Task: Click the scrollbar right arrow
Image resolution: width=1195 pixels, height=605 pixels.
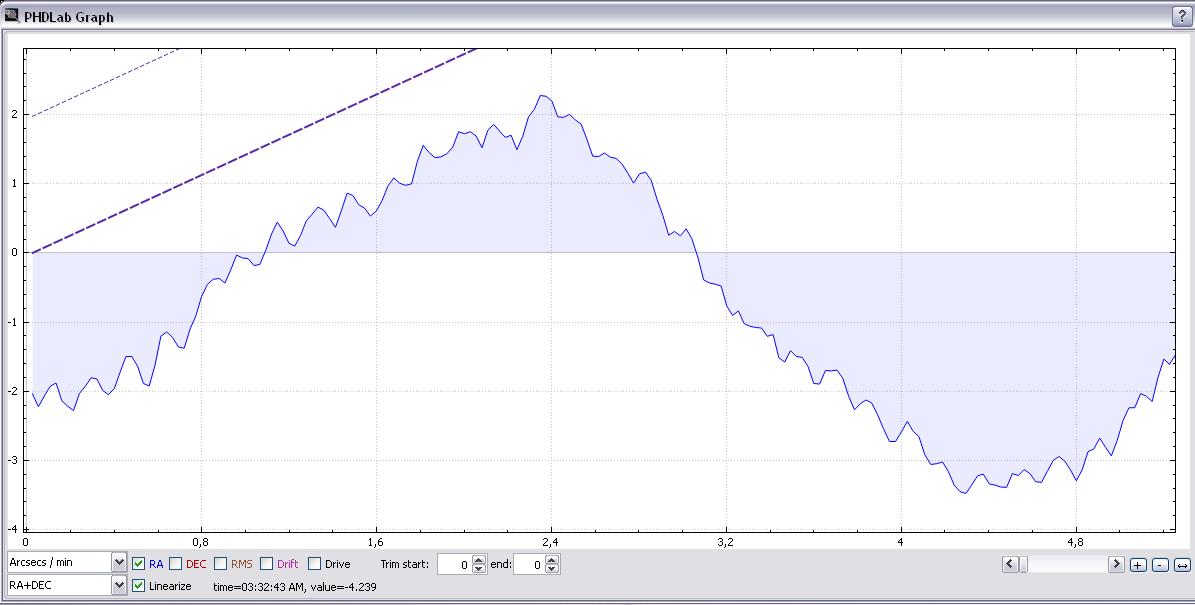Action: 1116,564
